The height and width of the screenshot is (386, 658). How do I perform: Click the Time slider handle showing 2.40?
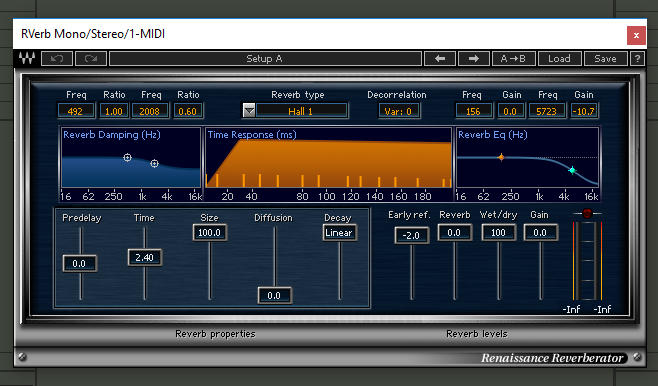tap(144, 257)
